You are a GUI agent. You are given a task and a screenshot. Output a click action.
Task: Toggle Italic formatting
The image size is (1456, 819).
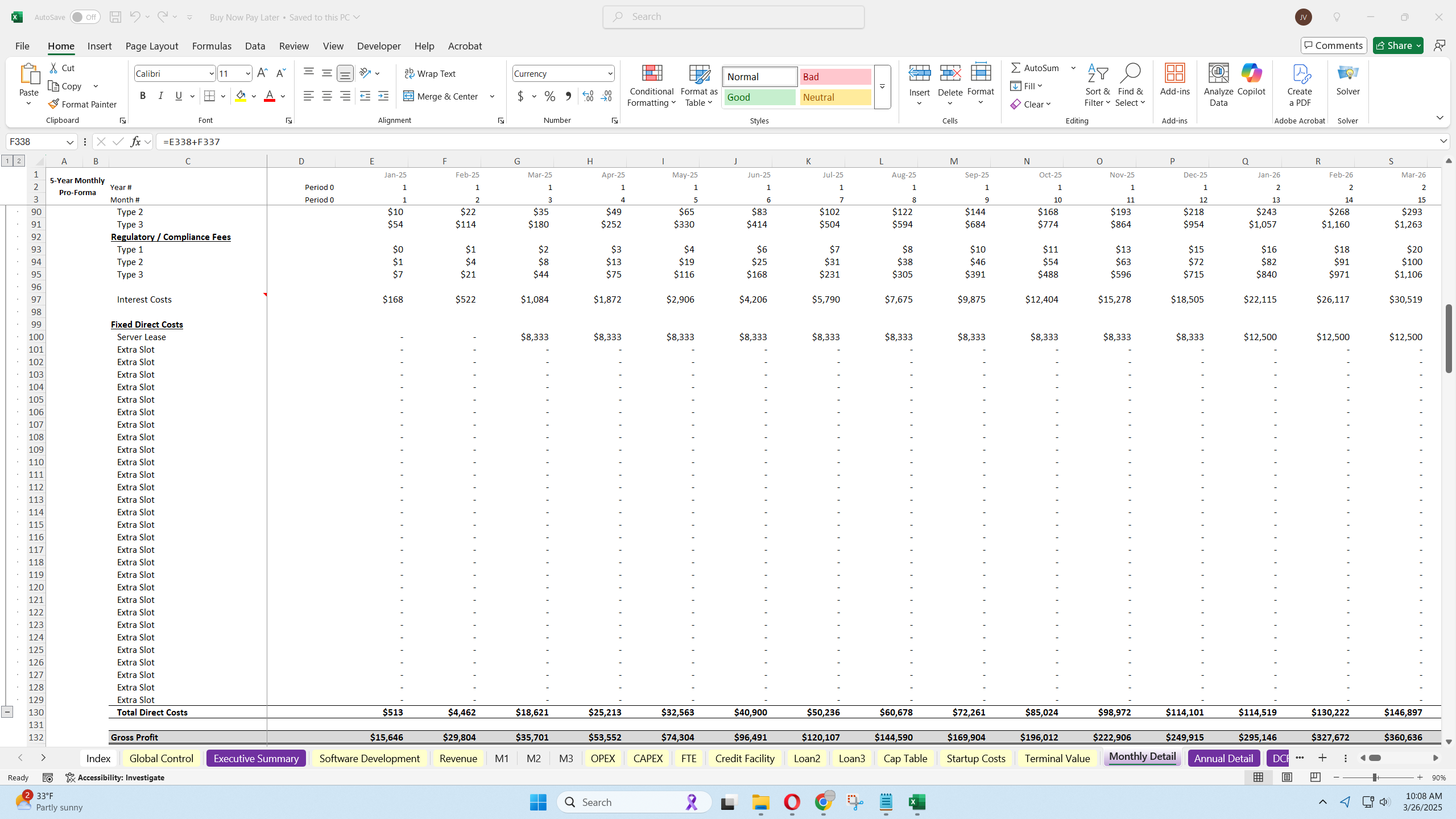(160, 96)
